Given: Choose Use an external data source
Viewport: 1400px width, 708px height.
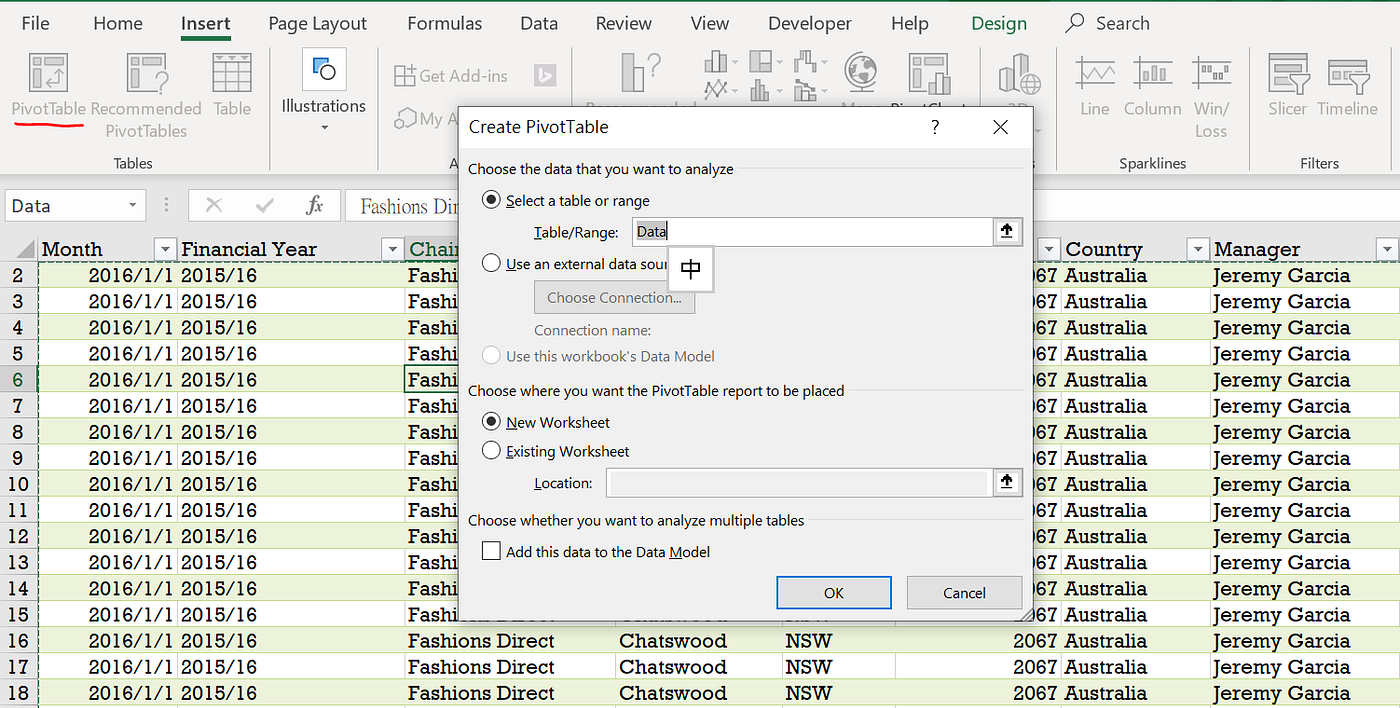Looking at the screenshot, I should 491,264.
